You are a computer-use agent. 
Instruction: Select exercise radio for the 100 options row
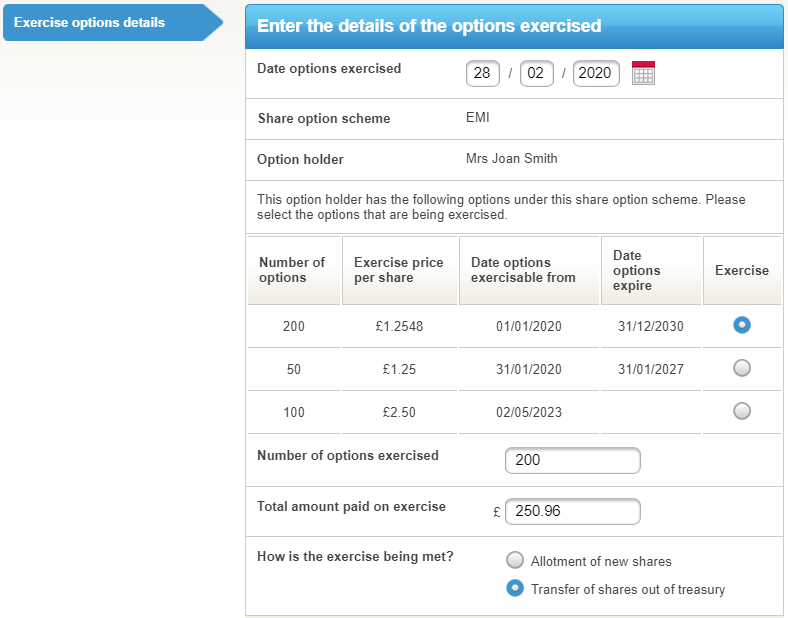pos(742,410)
